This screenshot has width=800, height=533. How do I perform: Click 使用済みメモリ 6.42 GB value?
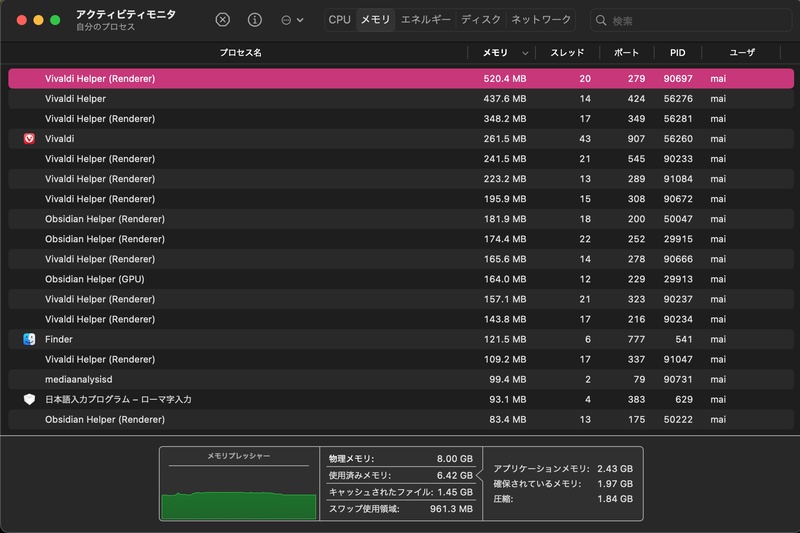click(x=455, y=475)
